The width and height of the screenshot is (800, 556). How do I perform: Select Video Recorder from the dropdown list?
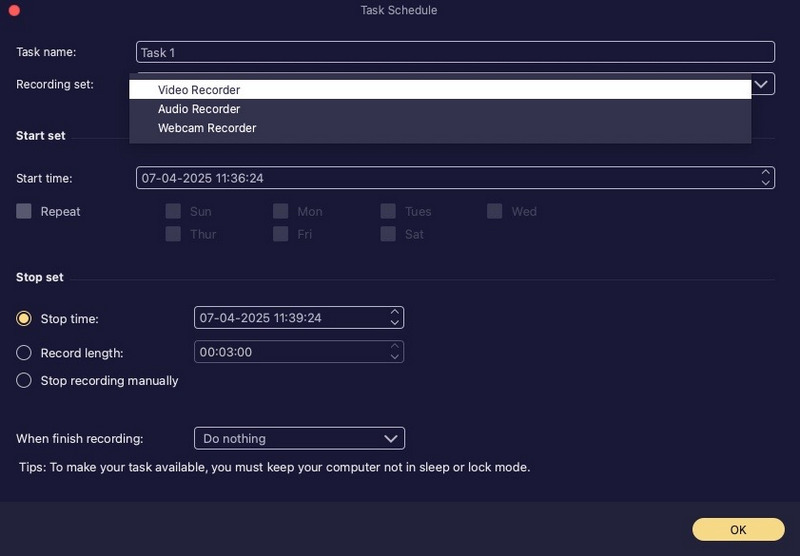pos(199,90)
